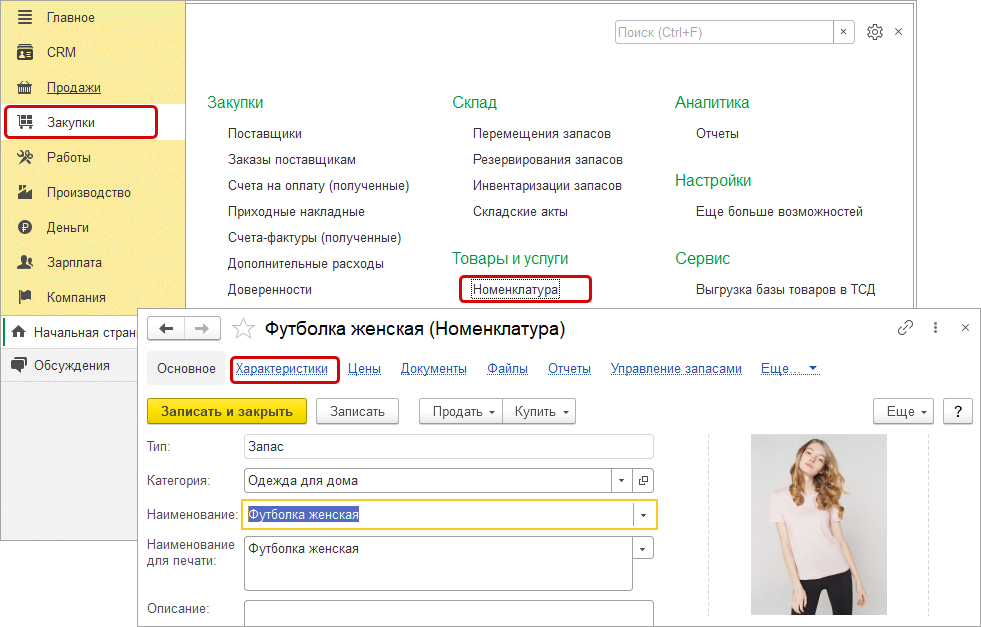Open Резервирования запасов link
Image resolution: width=981 pixels, height=627 pixels.
pyautogui.click(x=547, y=160)
